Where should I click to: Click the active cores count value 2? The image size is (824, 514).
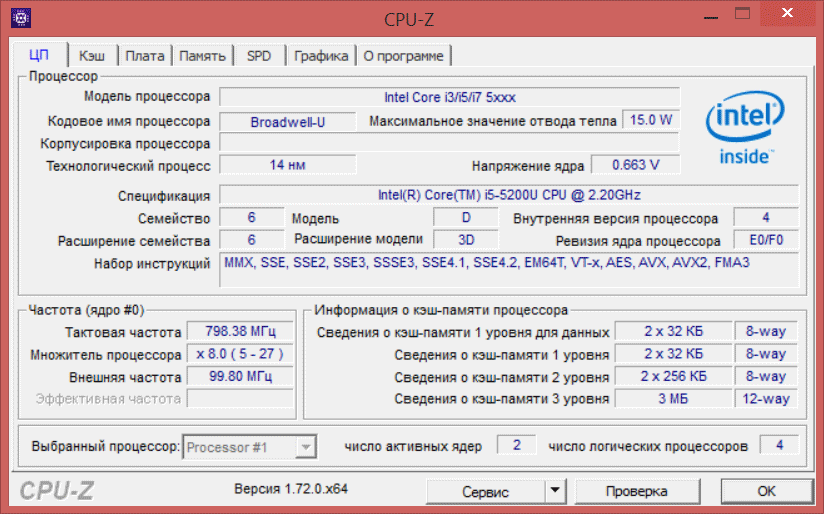coord(517,445)
